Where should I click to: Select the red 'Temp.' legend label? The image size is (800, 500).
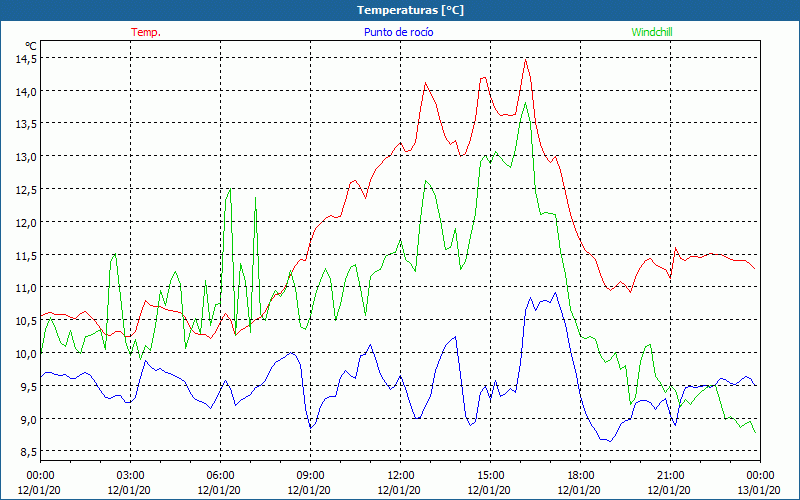(146, 32)
